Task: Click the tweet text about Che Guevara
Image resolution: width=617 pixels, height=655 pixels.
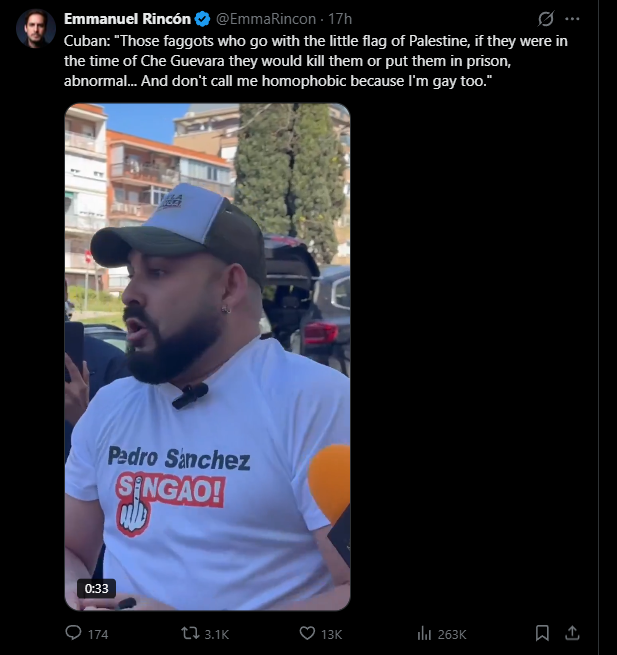Action: [316, 61]
